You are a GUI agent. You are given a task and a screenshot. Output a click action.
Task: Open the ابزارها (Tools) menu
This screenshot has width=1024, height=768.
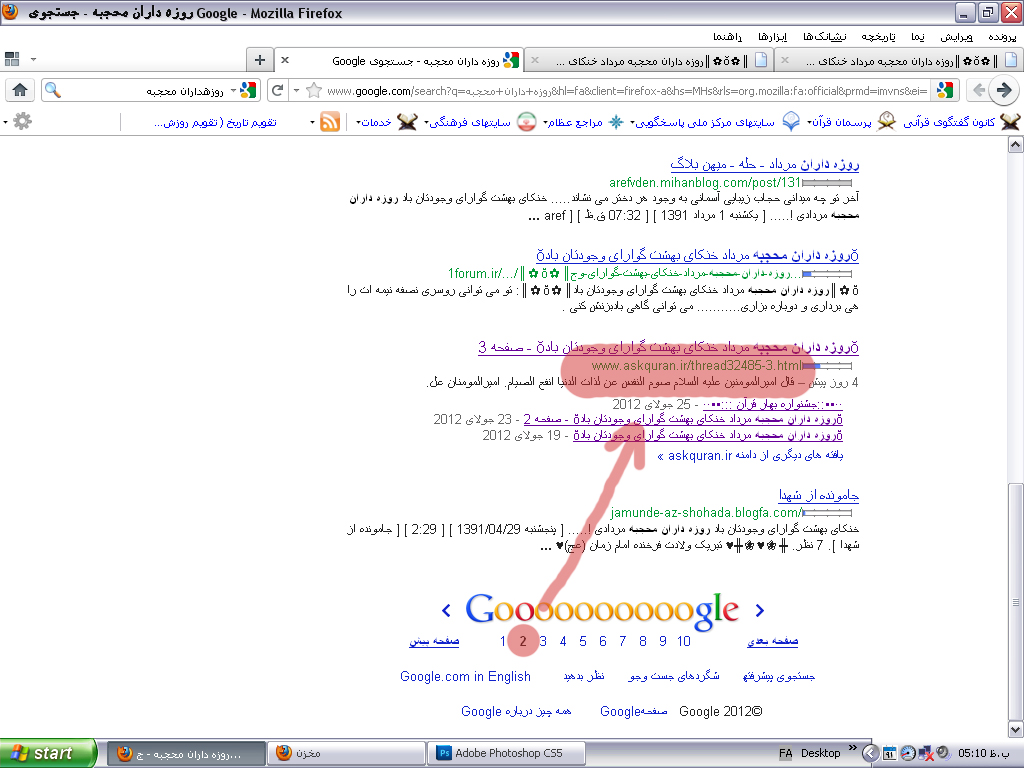coord(773,37)
